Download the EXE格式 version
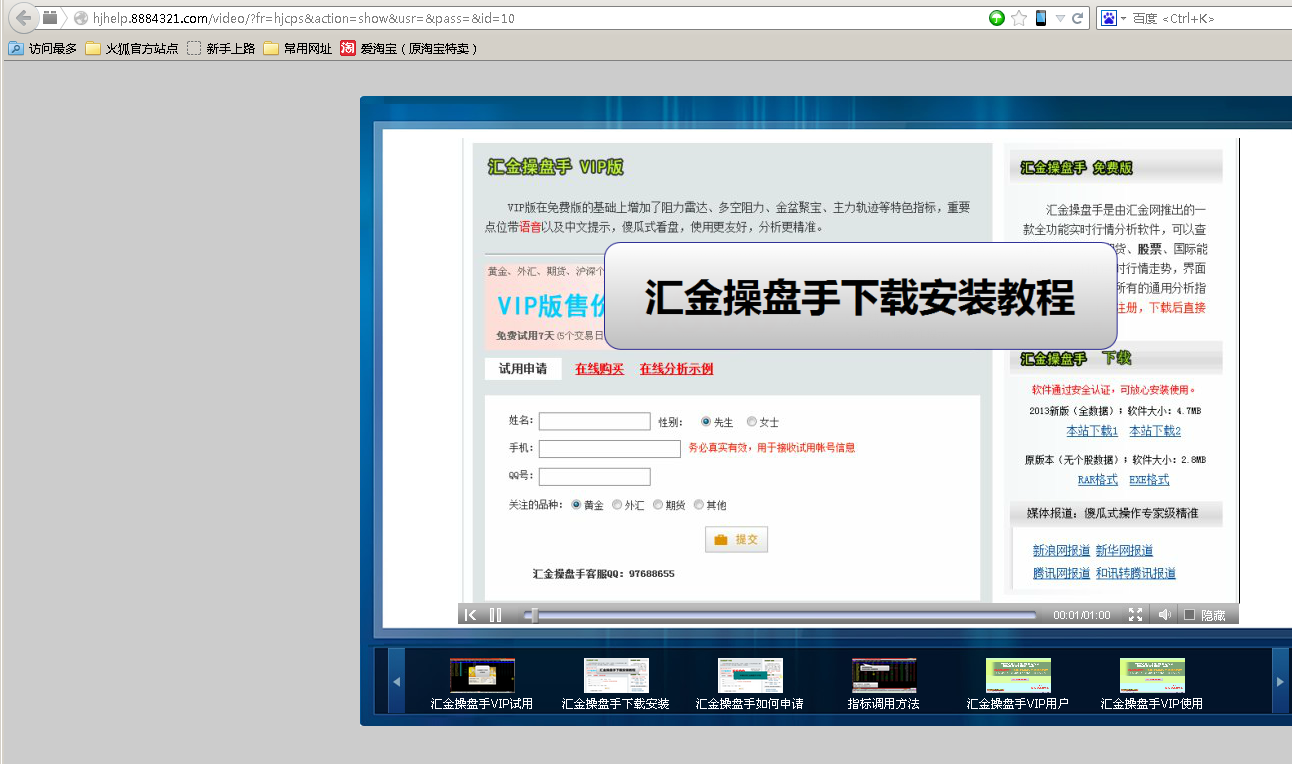Image resolution: width=1292 pixels, height=764 pixels. pyautogui.click(x=1149, y=480)
